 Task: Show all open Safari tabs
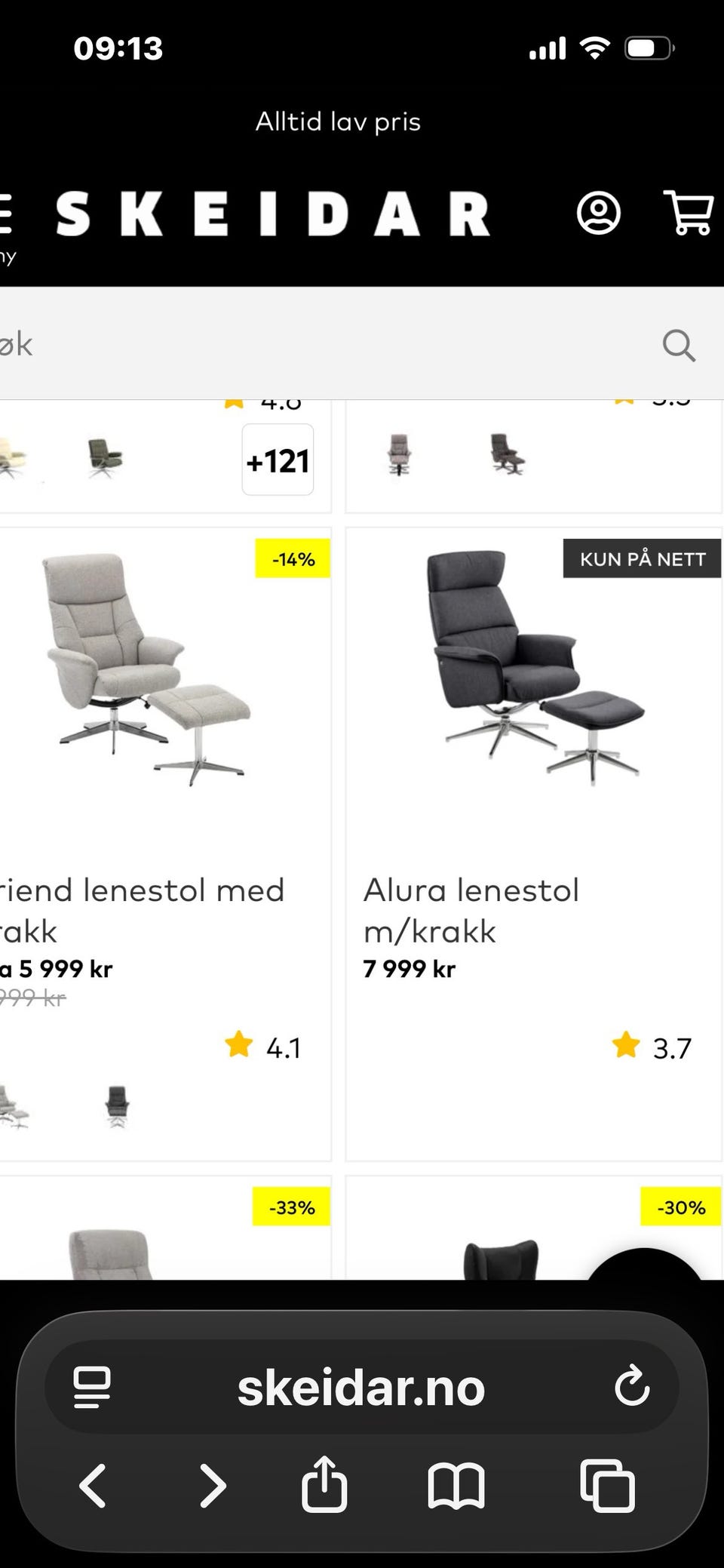[x=607, y=1486]
